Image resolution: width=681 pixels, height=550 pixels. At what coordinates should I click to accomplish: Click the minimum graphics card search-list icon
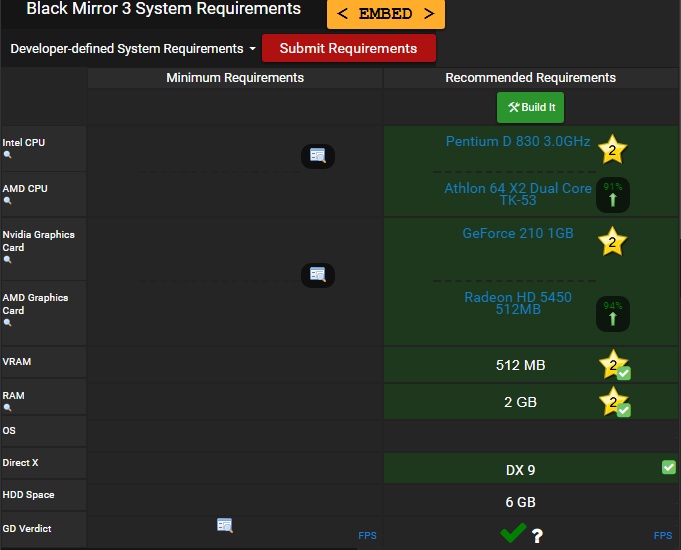pos(318,275)
